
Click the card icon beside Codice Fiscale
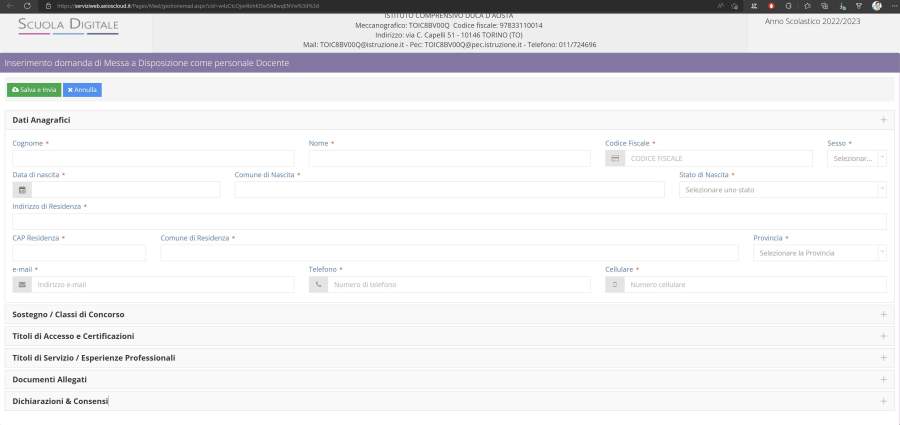(615, 159)
